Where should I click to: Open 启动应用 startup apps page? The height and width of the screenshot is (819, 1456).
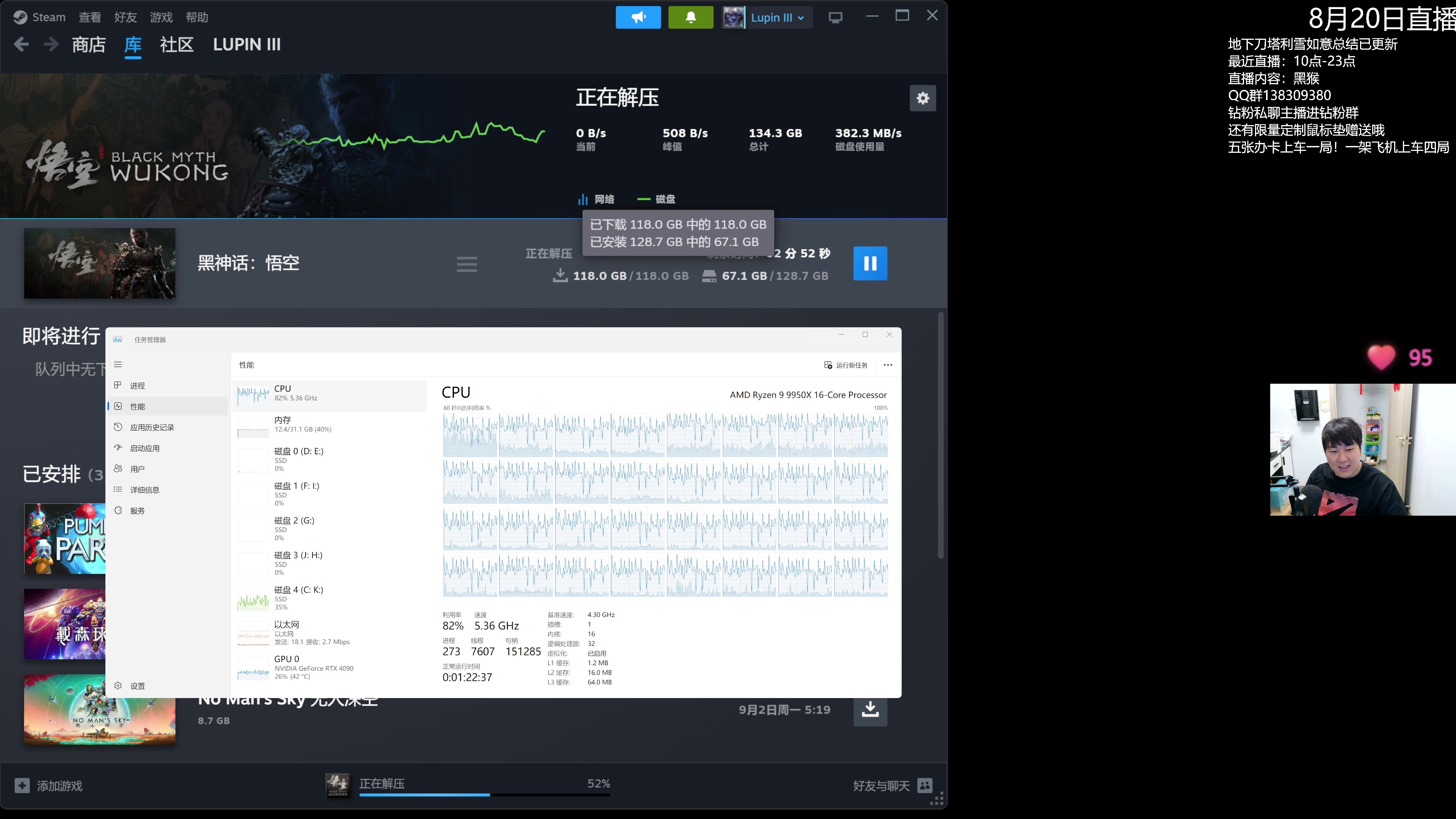(x=167, y=448)
